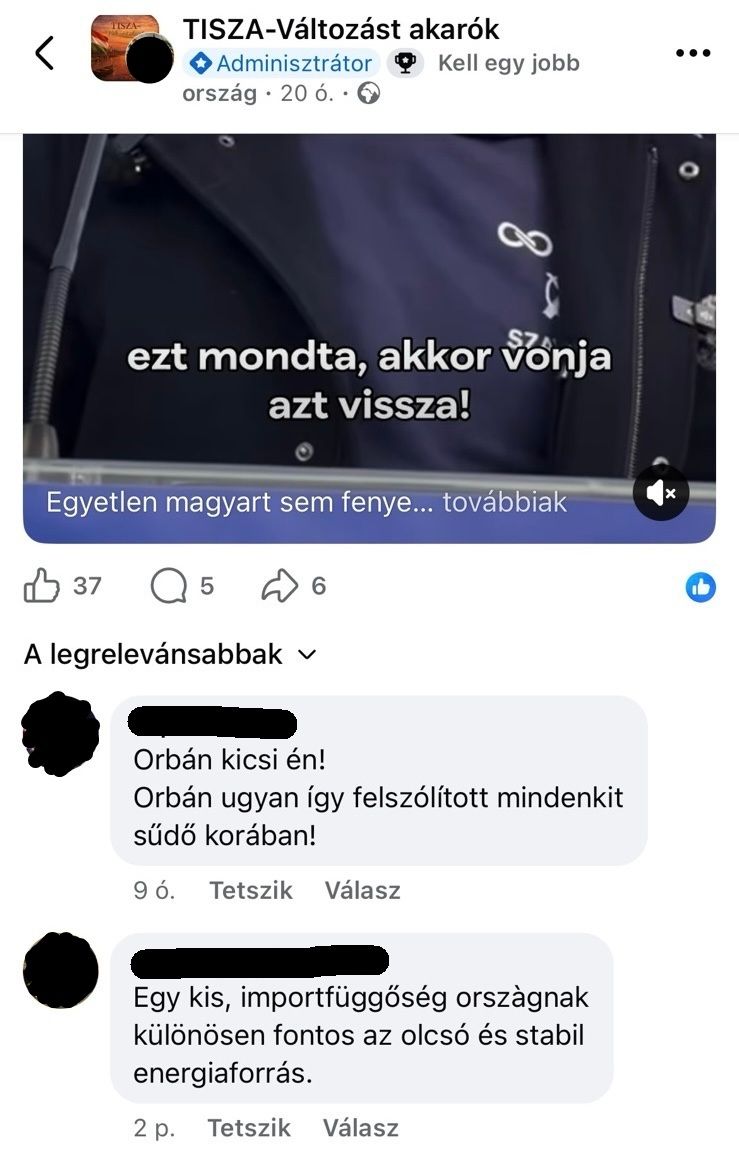This screenshot has height=1157, width=739.
Task: Expand the caption with 'továbbiak' link
Action: [x=504, y=502]
